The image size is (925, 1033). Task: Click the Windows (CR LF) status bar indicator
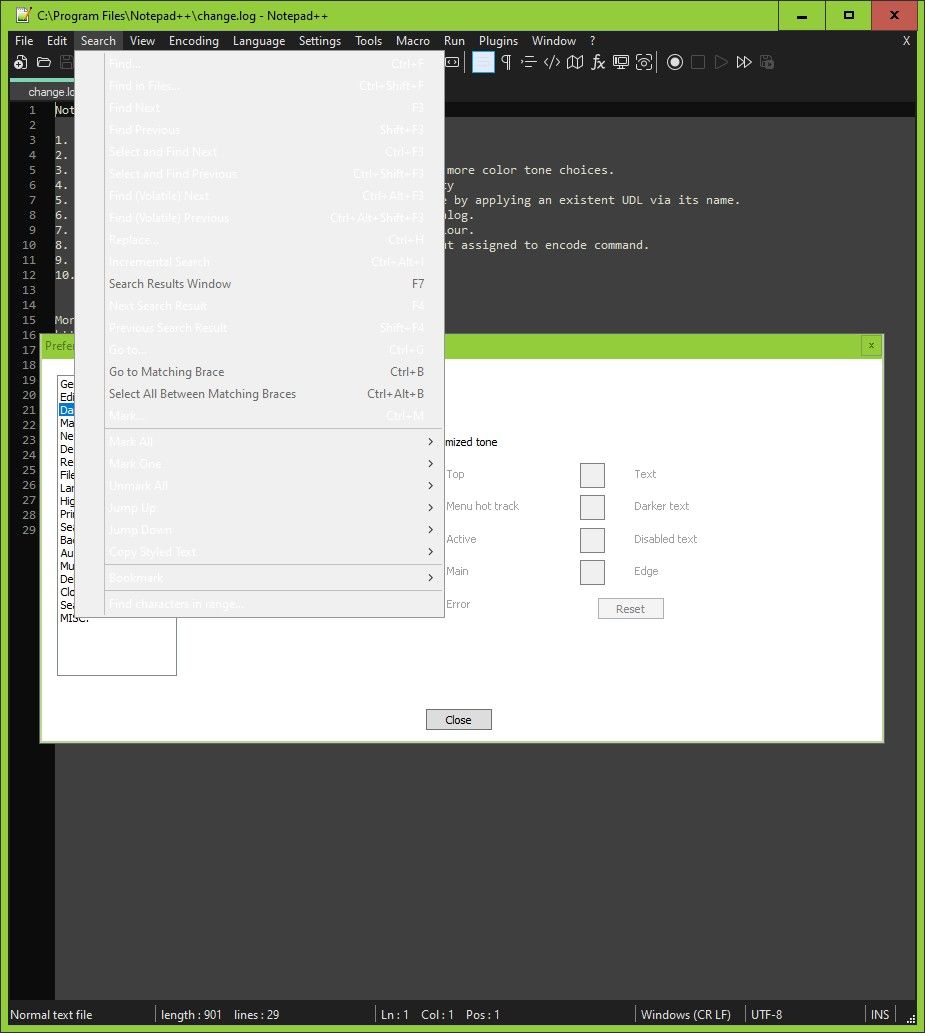click(686, 1014)
